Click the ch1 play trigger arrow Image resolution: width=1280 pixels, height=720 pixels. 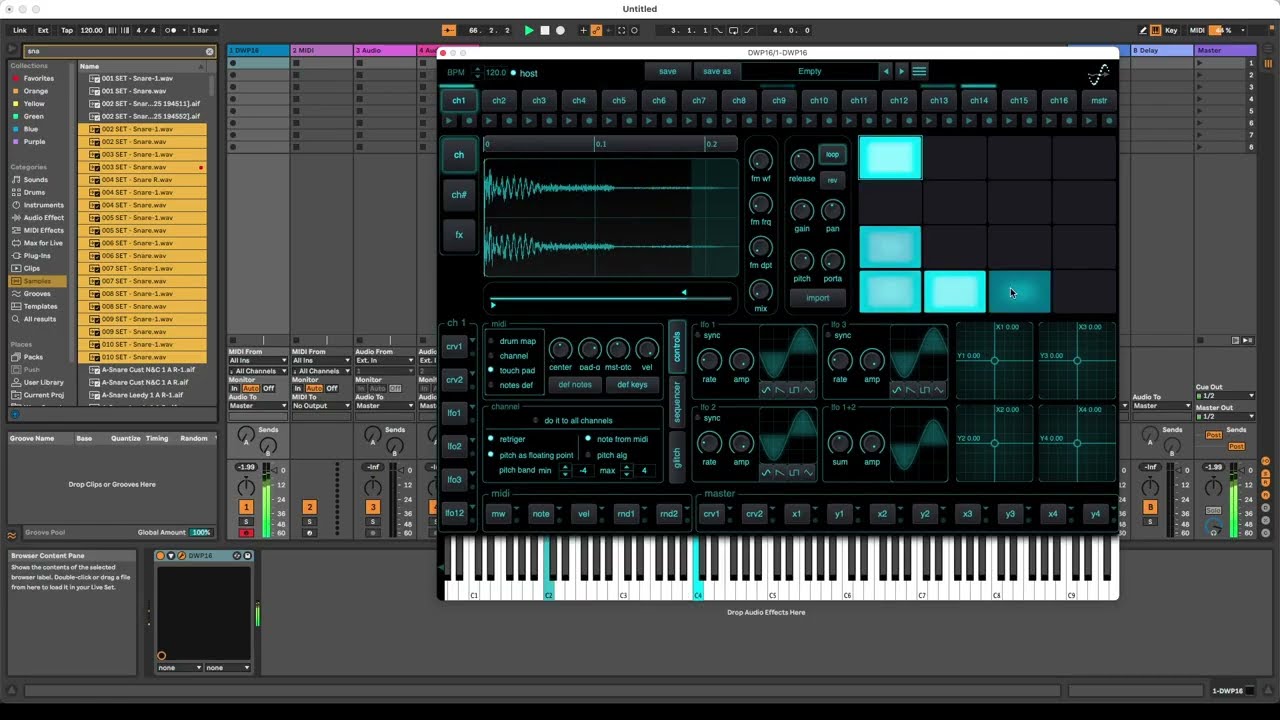coord(449,120)
